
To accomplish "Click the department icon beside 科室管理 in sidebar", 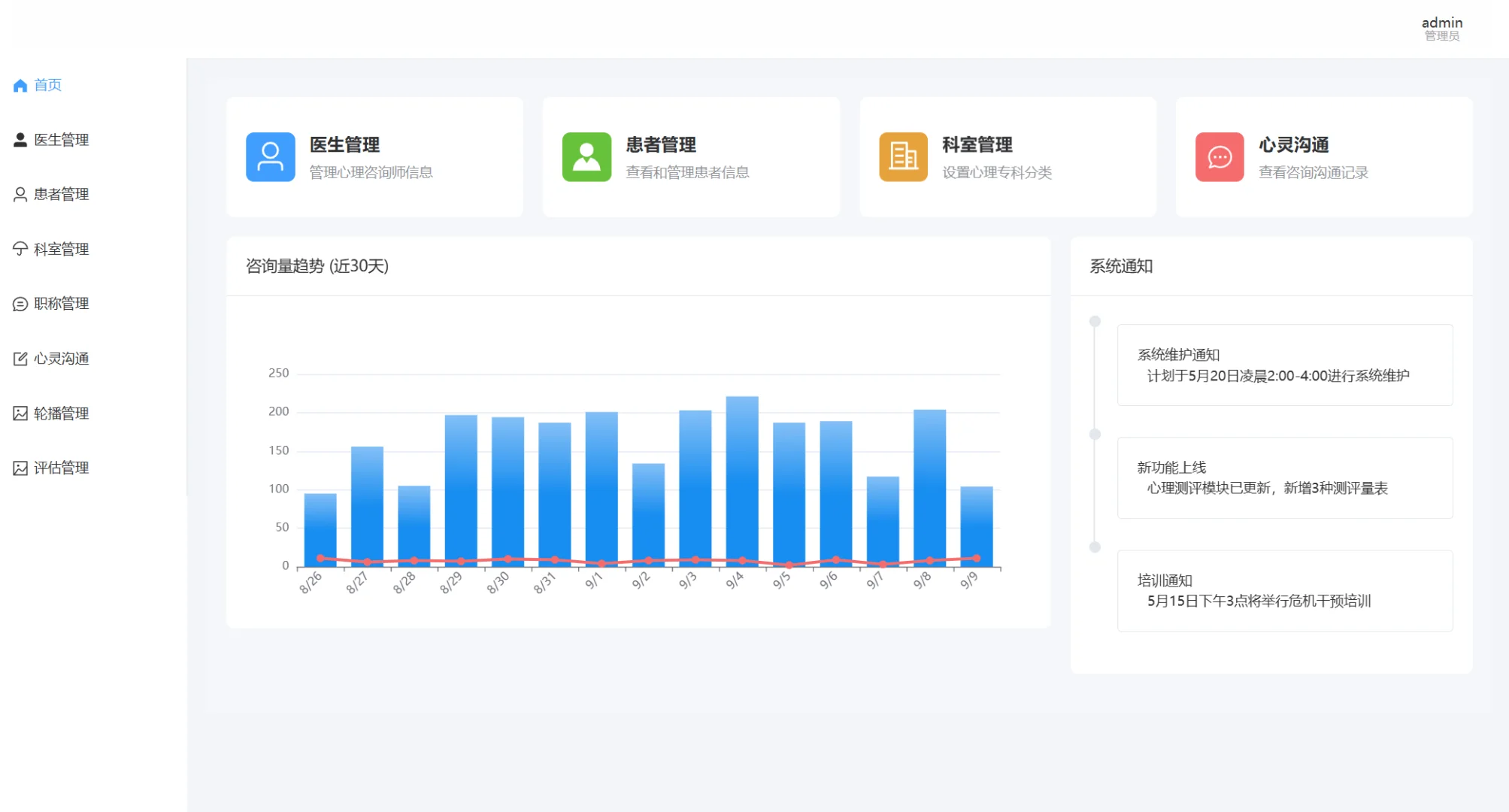I will 19,249.
